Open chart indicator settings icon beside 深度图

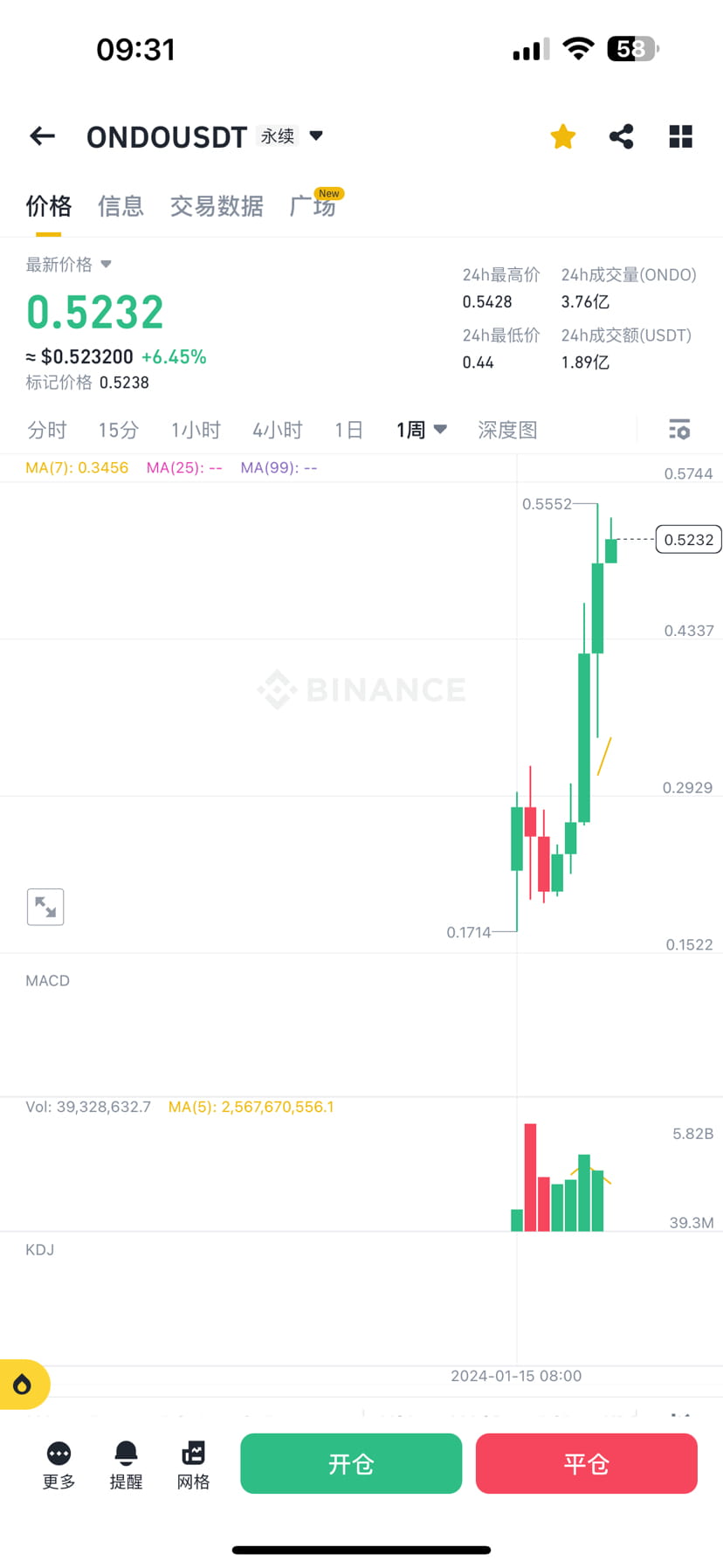678,429
